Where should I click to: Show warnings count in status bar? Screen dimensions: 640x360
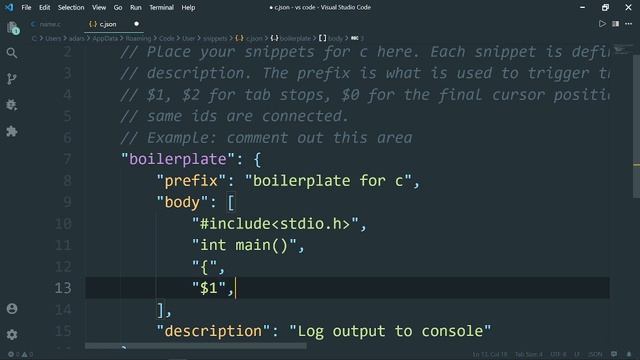27,354
